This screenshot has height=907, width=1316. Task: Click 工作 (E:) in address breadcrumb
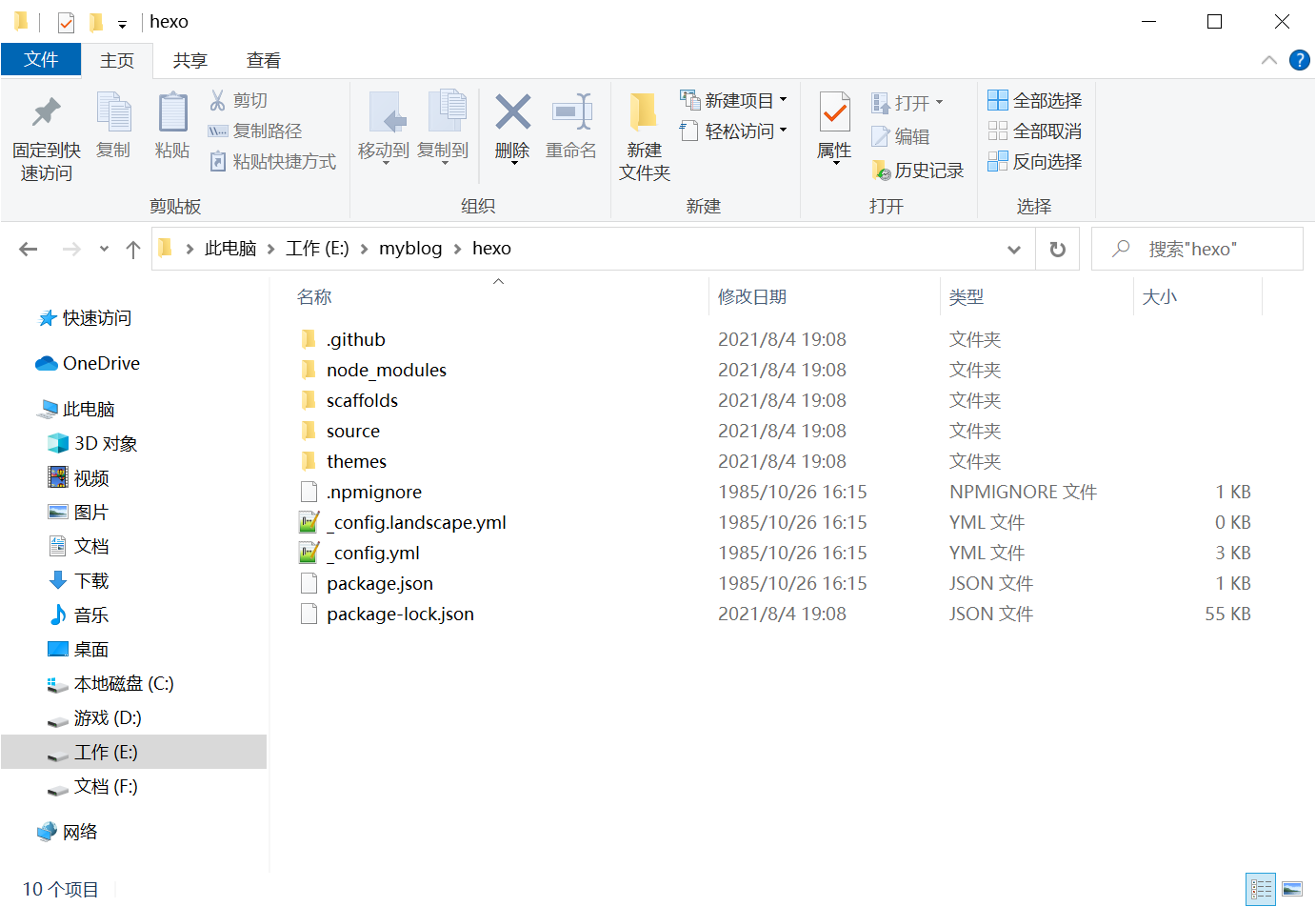tap(318, 248)
